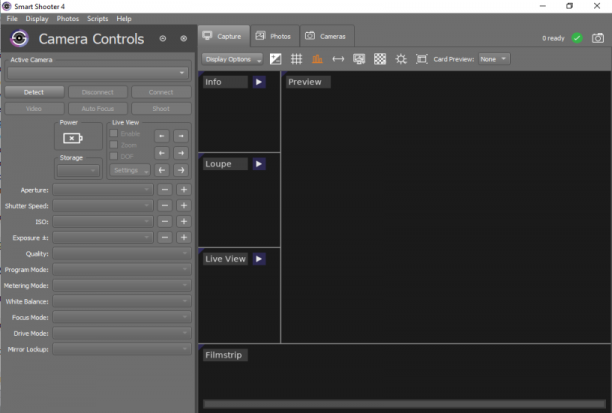The height and width of the screenshot is (413, 612).
Task: Expand the Live View panel play arrow
Action: [259, 259]
